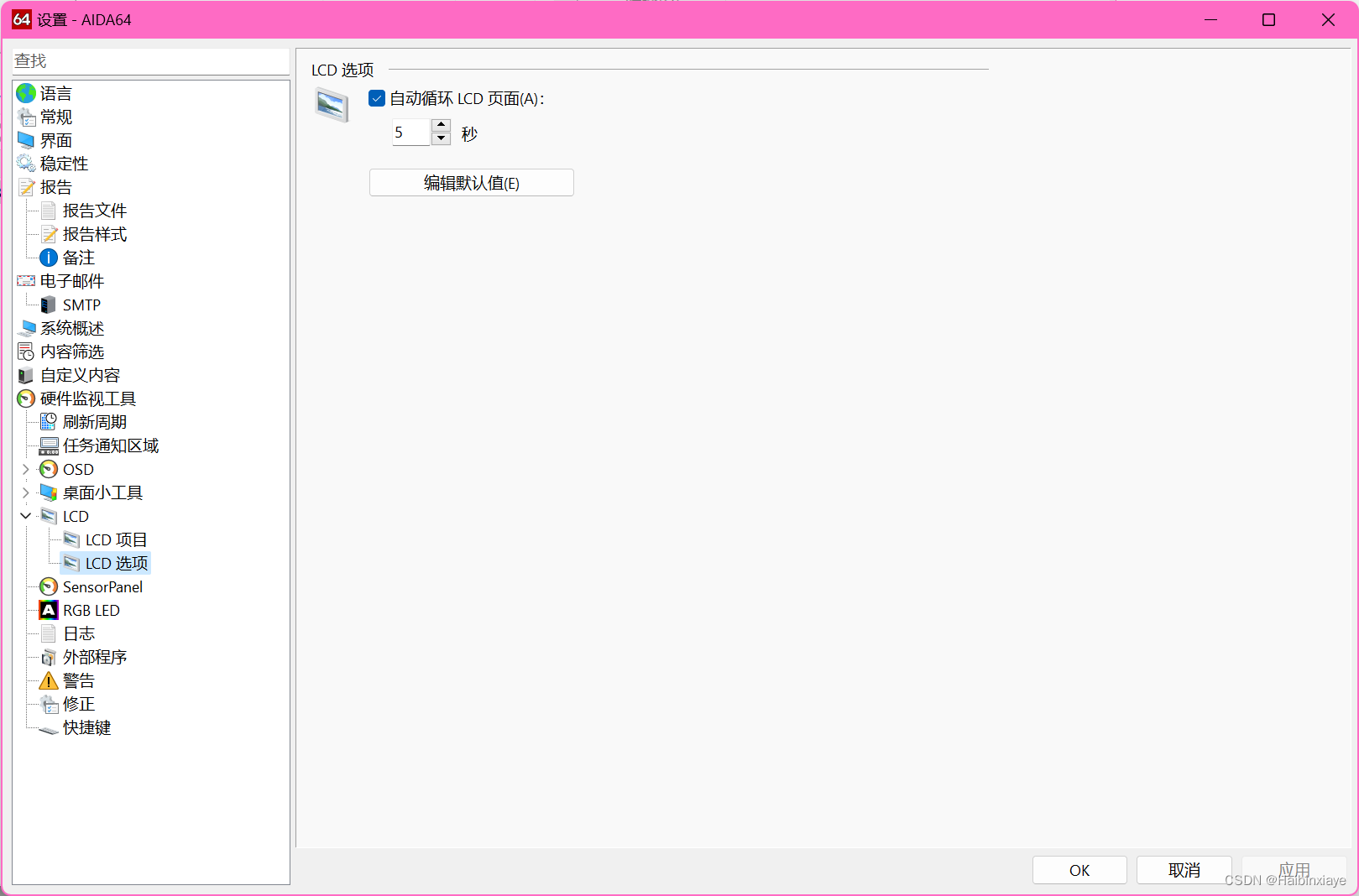This screenshot has width=1359, height=896.
Task: Click the LCD picture icon beside the checkbox
Action: tap(332, 104)
